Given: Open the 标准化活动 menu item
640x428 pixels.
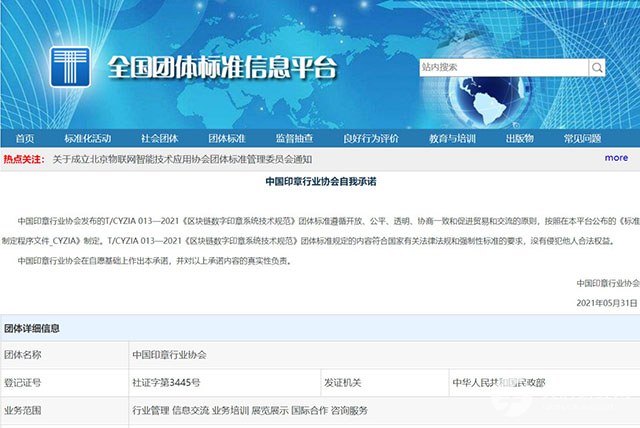Looking at the screenshot, I should point(88,139).
